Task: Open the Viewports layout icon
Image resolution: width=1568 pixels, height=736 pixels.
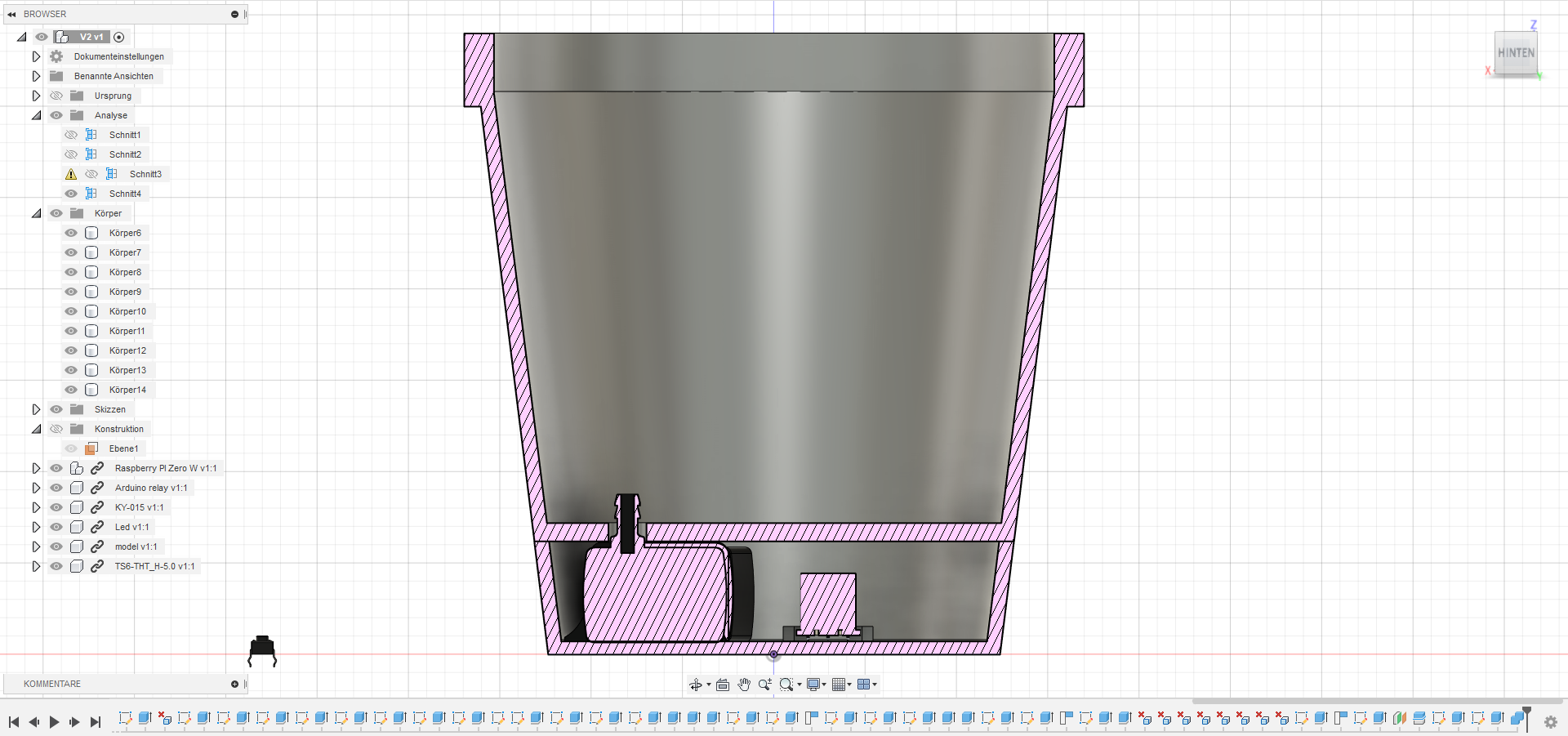Action: (864, 685)
